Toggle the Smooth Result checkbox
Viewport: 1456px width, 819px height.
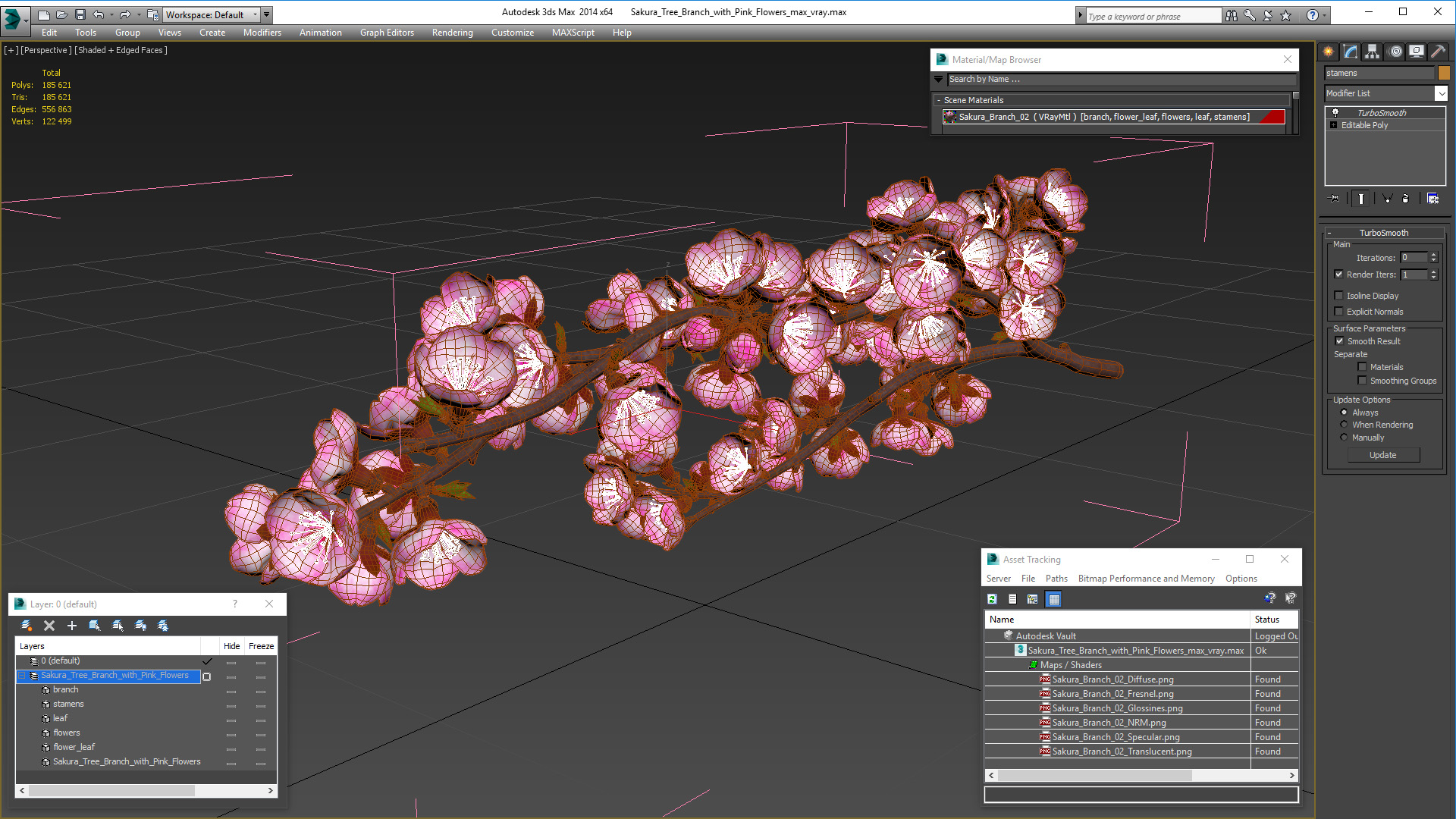click(1339, 341)
